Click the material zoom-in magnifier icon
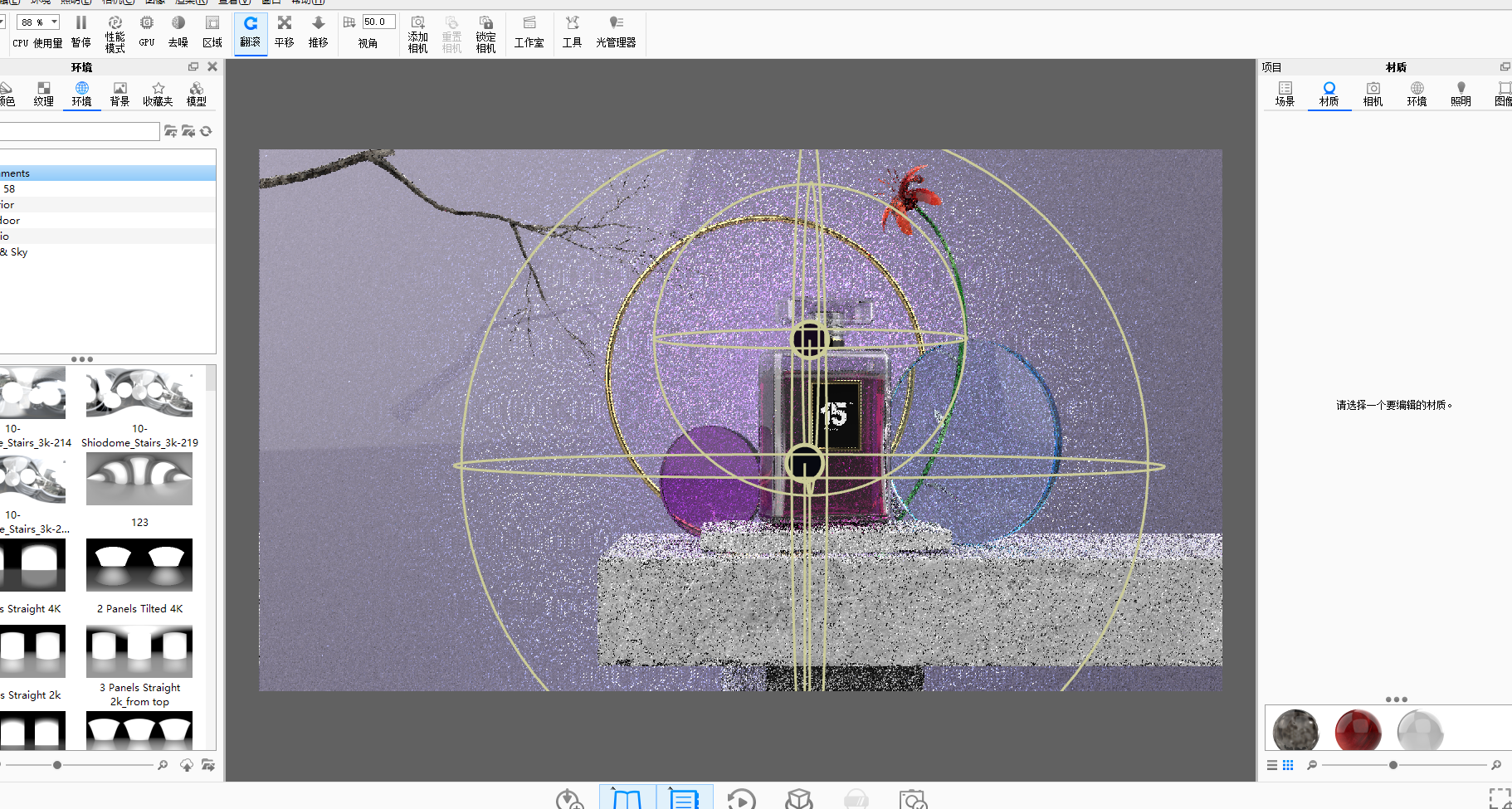This screenshot has height=809, width=1512. coord(1496,765)
